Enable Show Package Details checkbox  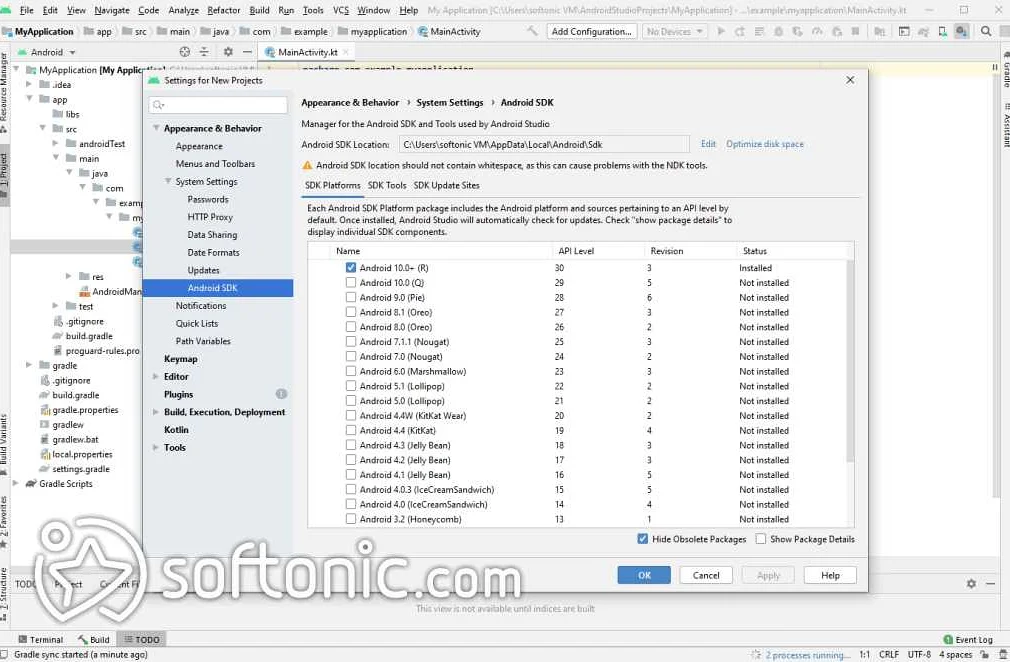761,539
